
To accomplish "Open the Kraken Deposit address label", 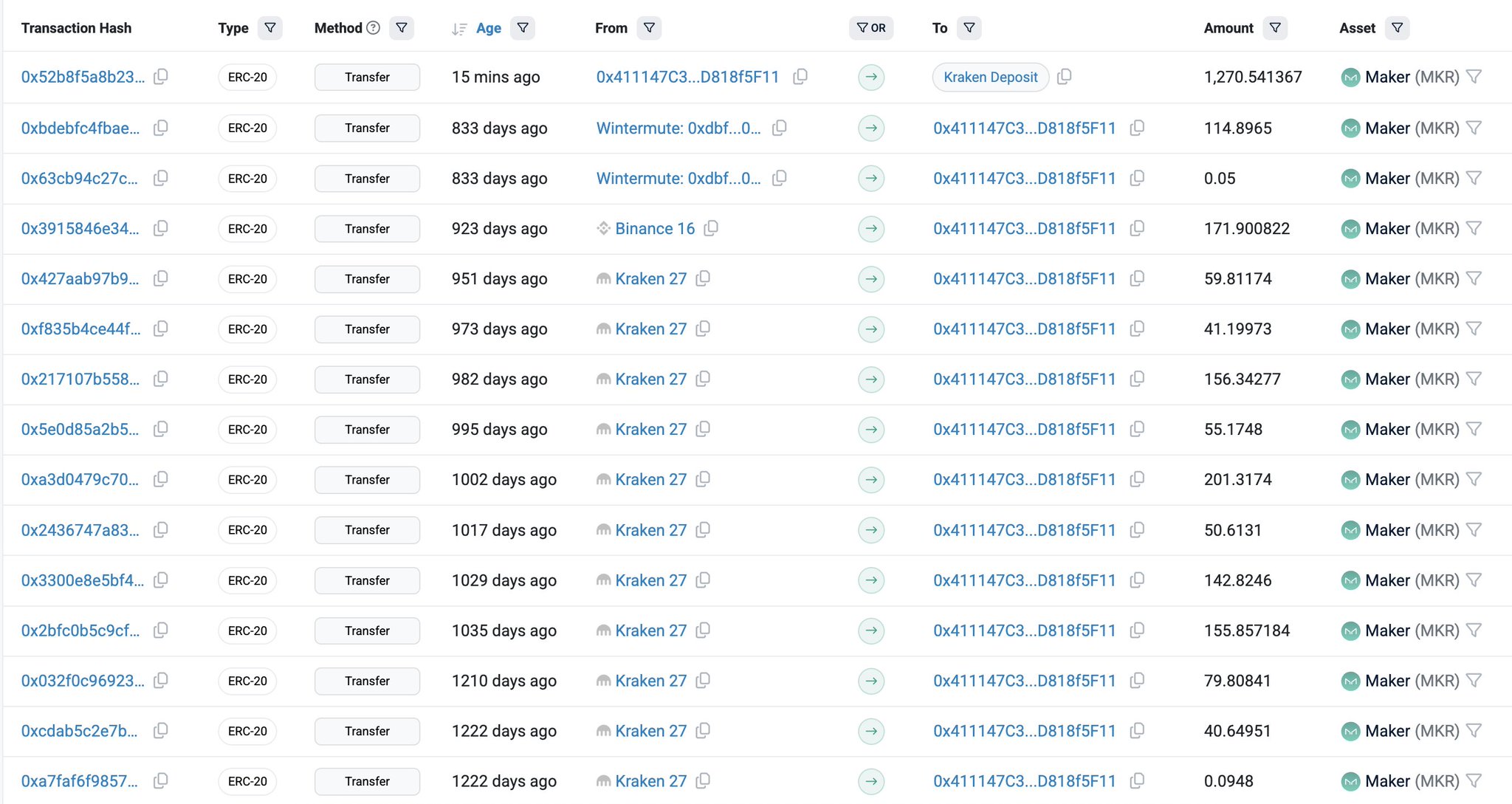I will pos(991,77).
